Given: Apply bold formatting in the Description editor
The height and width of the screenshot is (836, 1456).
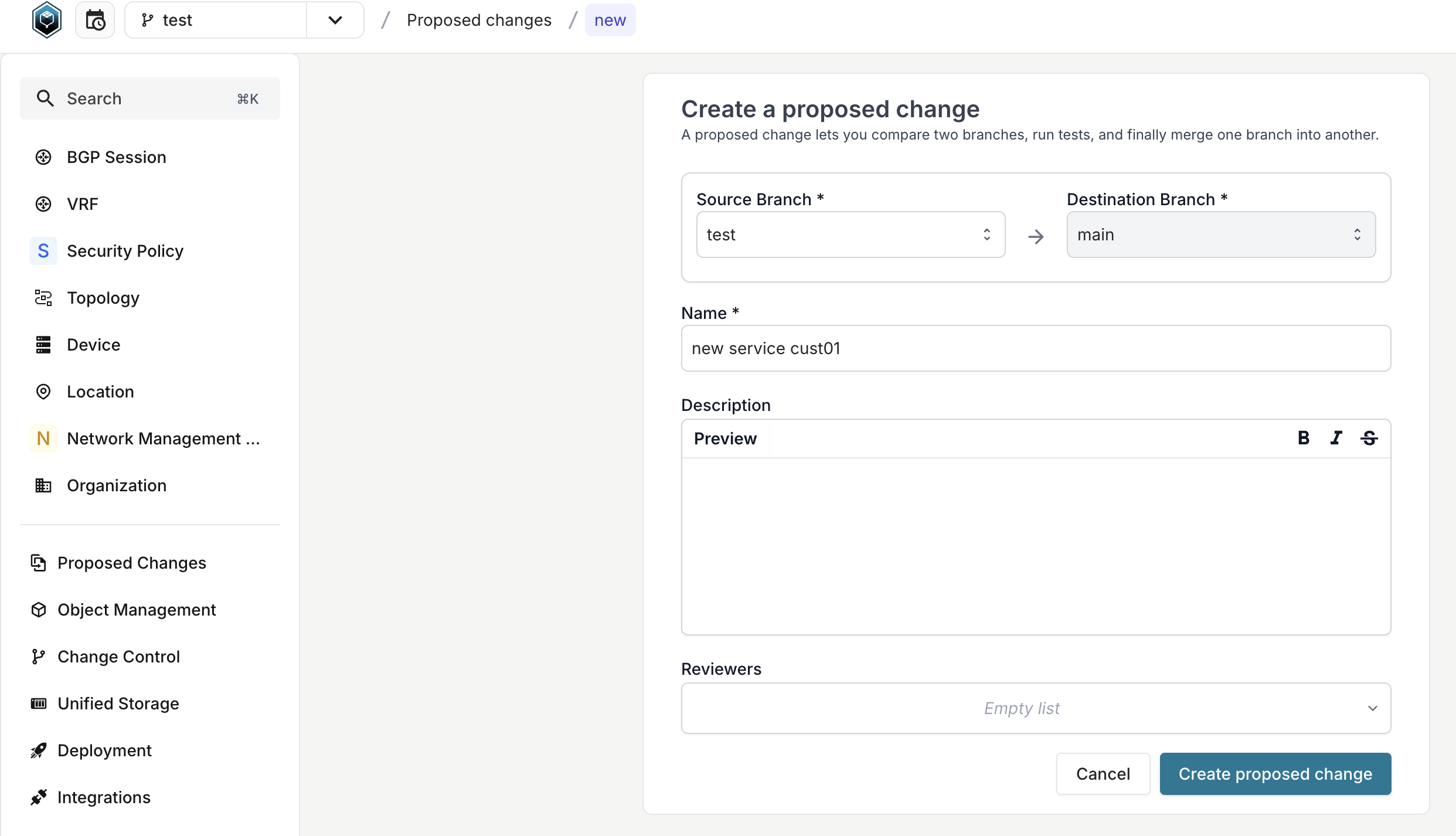Looking at the screenshot, I should pos(1304,438).
